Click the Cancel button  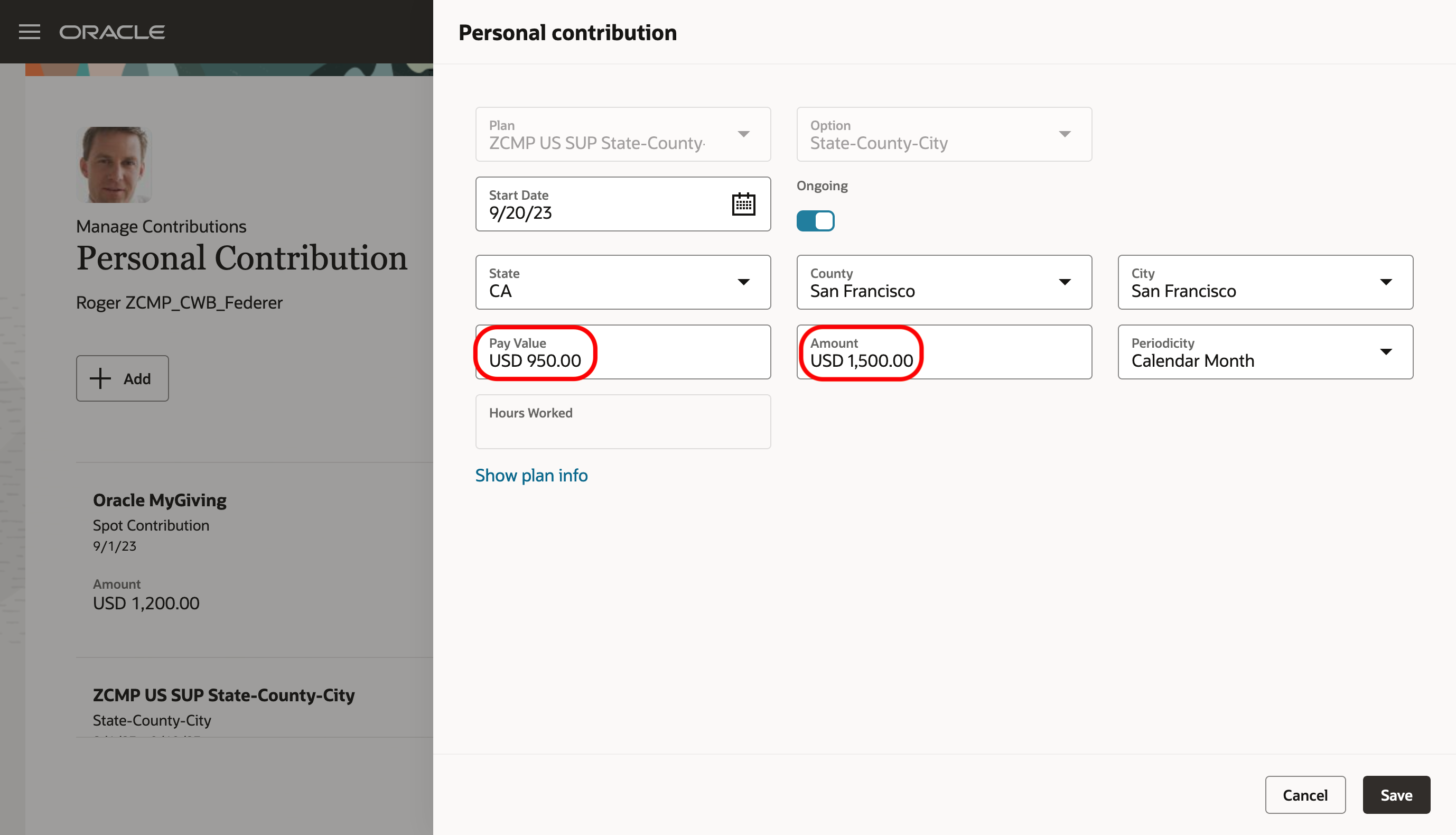pyautogui.click(x=1305, y=795)
